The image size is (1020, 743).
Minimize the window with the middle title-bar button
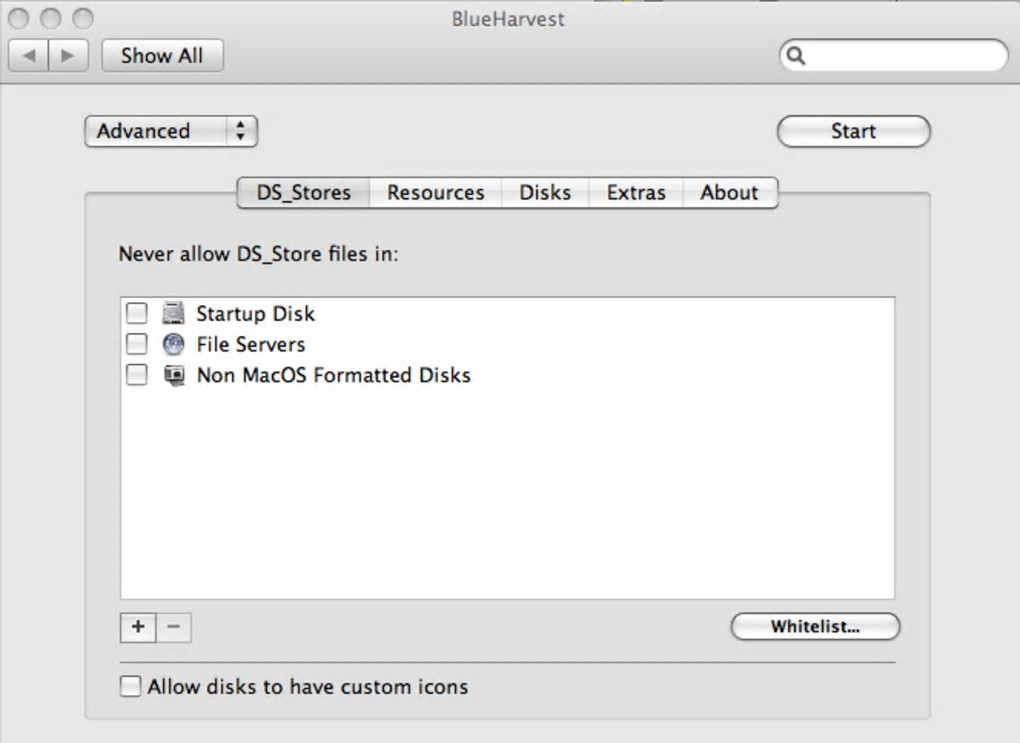tap(51, 18)
